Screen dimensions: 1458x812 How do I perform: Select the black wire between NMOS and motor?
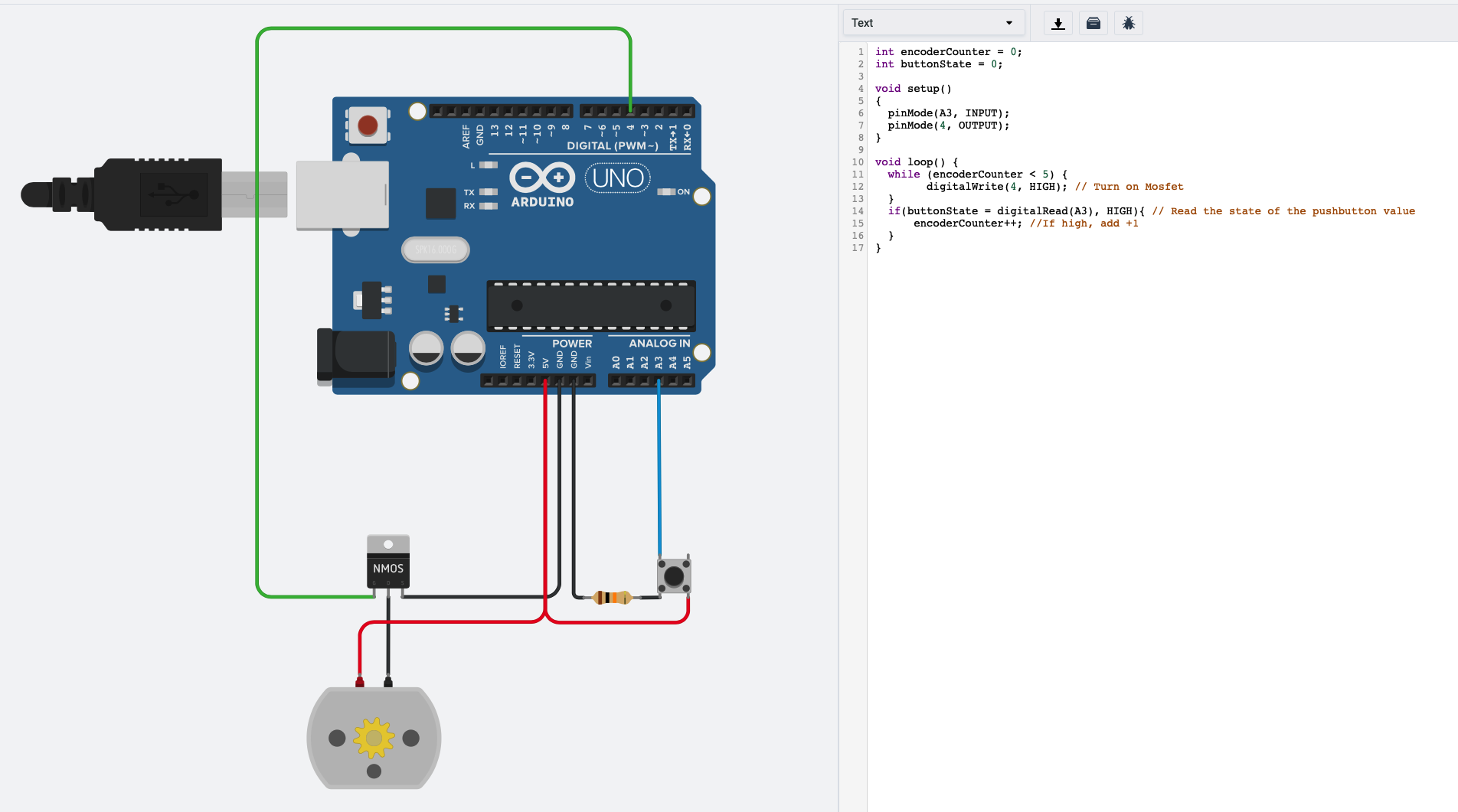pos(388,635)
